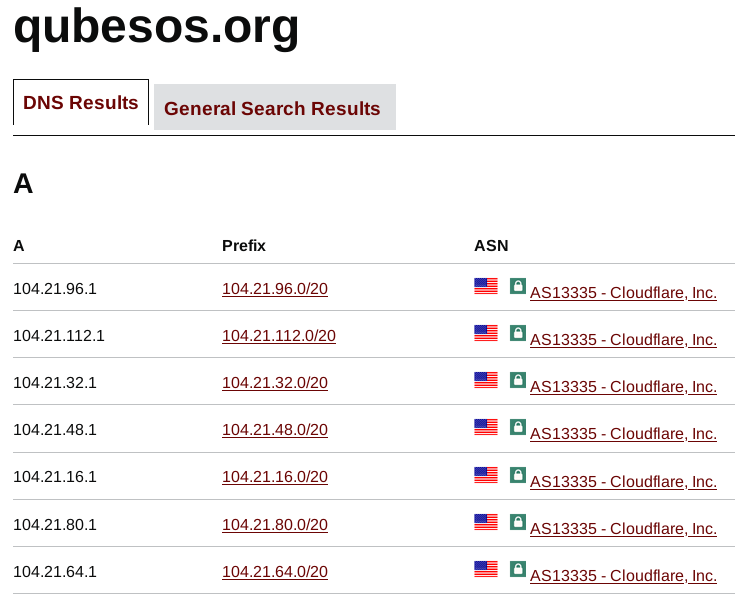Open prefix link 104.21.112.0/20
This screenshot has width=735, height=597.
[279, 336]
